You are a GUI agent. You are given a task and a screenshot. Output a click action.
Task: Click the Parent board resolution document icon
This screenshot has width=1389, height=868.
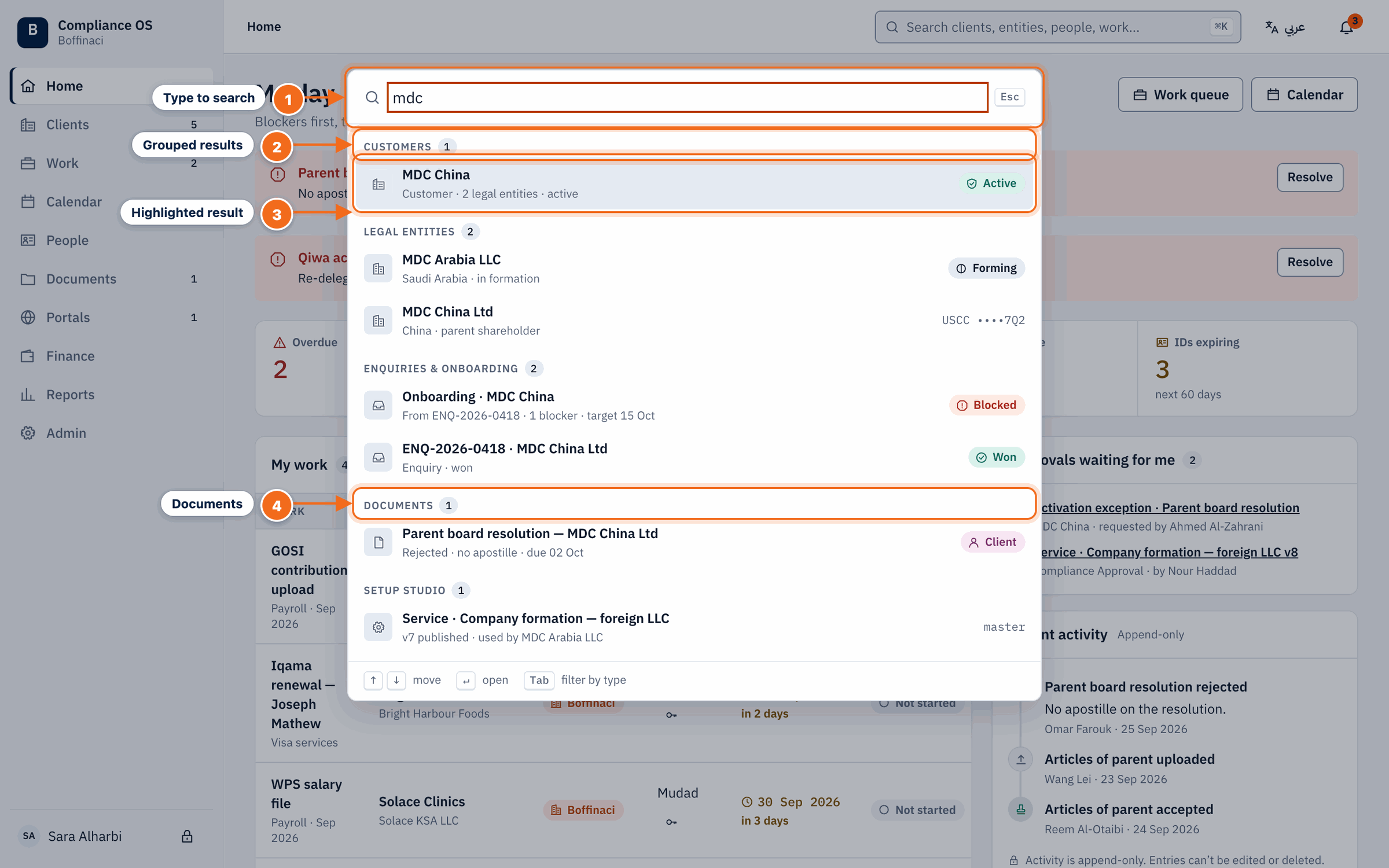coord(378,543)
